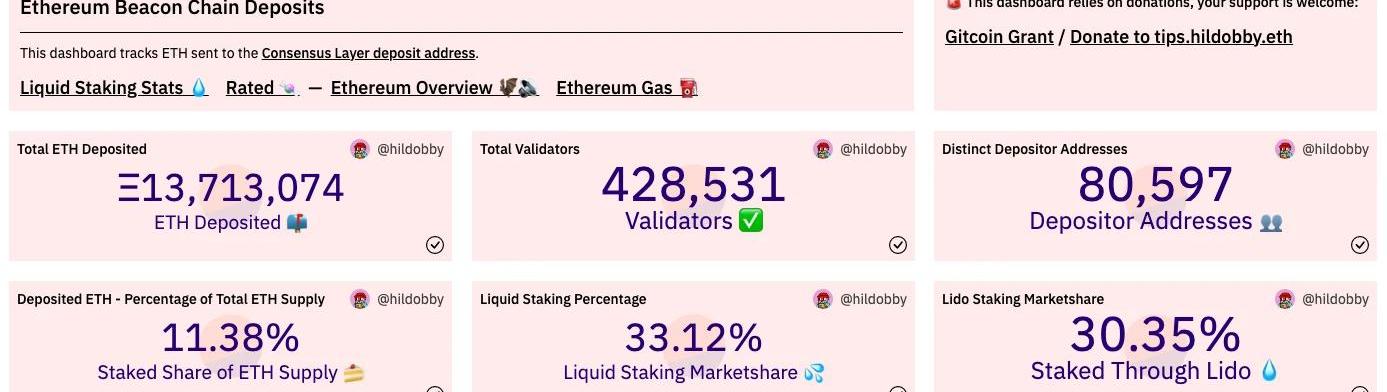Viewport: 1387px width, 392px height.
Task: Click avatar icon on Lido Staking Marketshare card
Action: 1285,299
